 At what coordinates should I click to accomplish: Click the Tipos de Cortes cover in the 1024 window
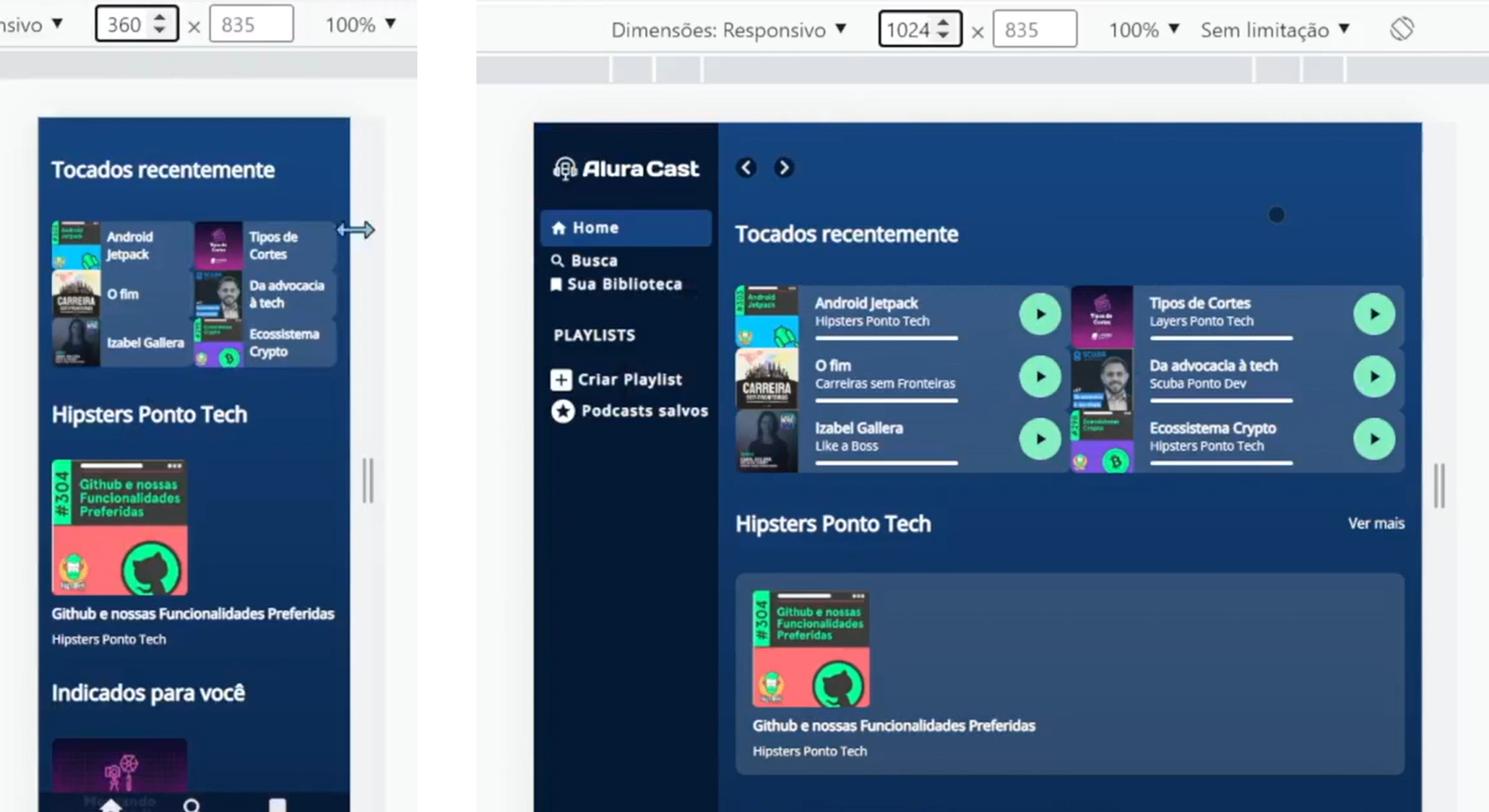tap(1102, 317)
